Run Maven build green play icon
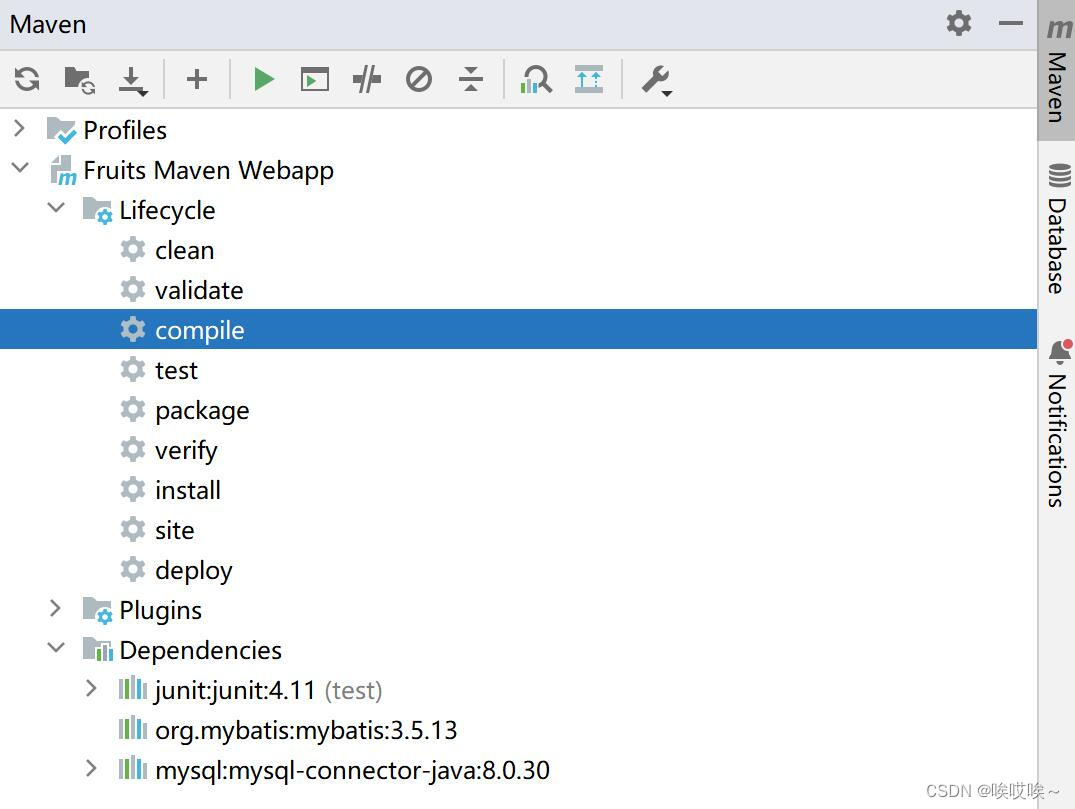 tap(264, 80)
